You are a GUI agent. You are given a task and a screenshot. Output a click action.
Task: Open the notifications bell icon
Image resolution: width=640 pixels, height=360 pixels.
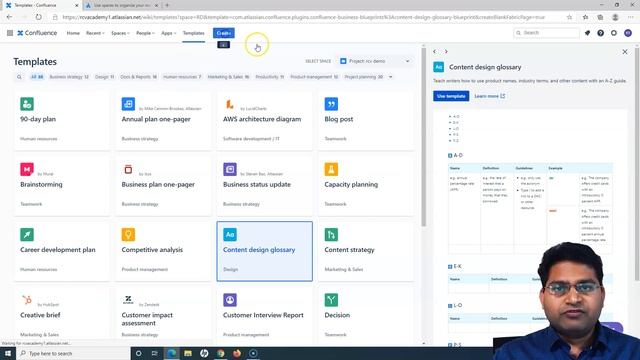point(587,33)
